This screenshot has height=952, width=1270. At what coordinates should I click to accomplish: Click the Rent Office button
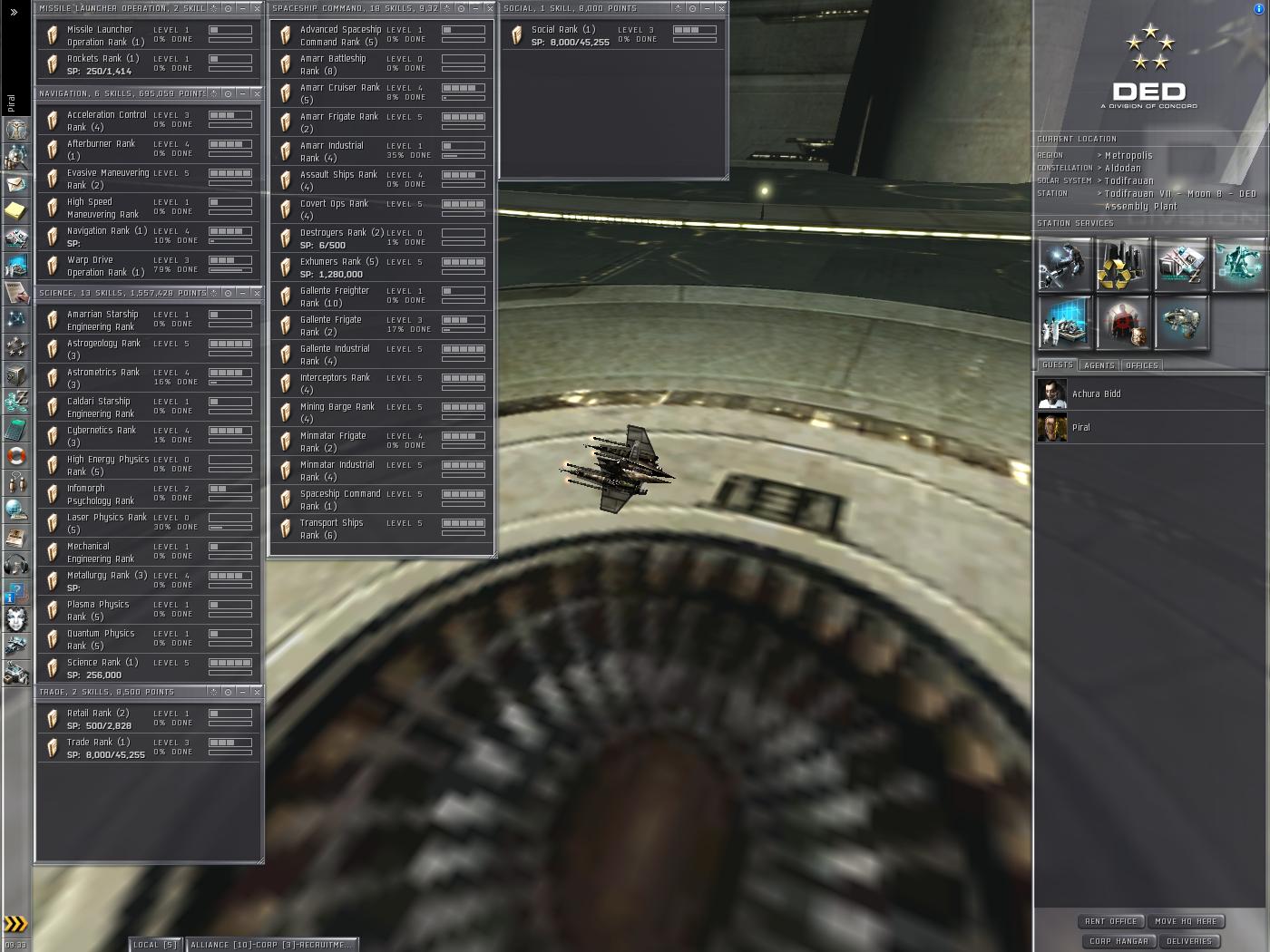[1110, 921]
